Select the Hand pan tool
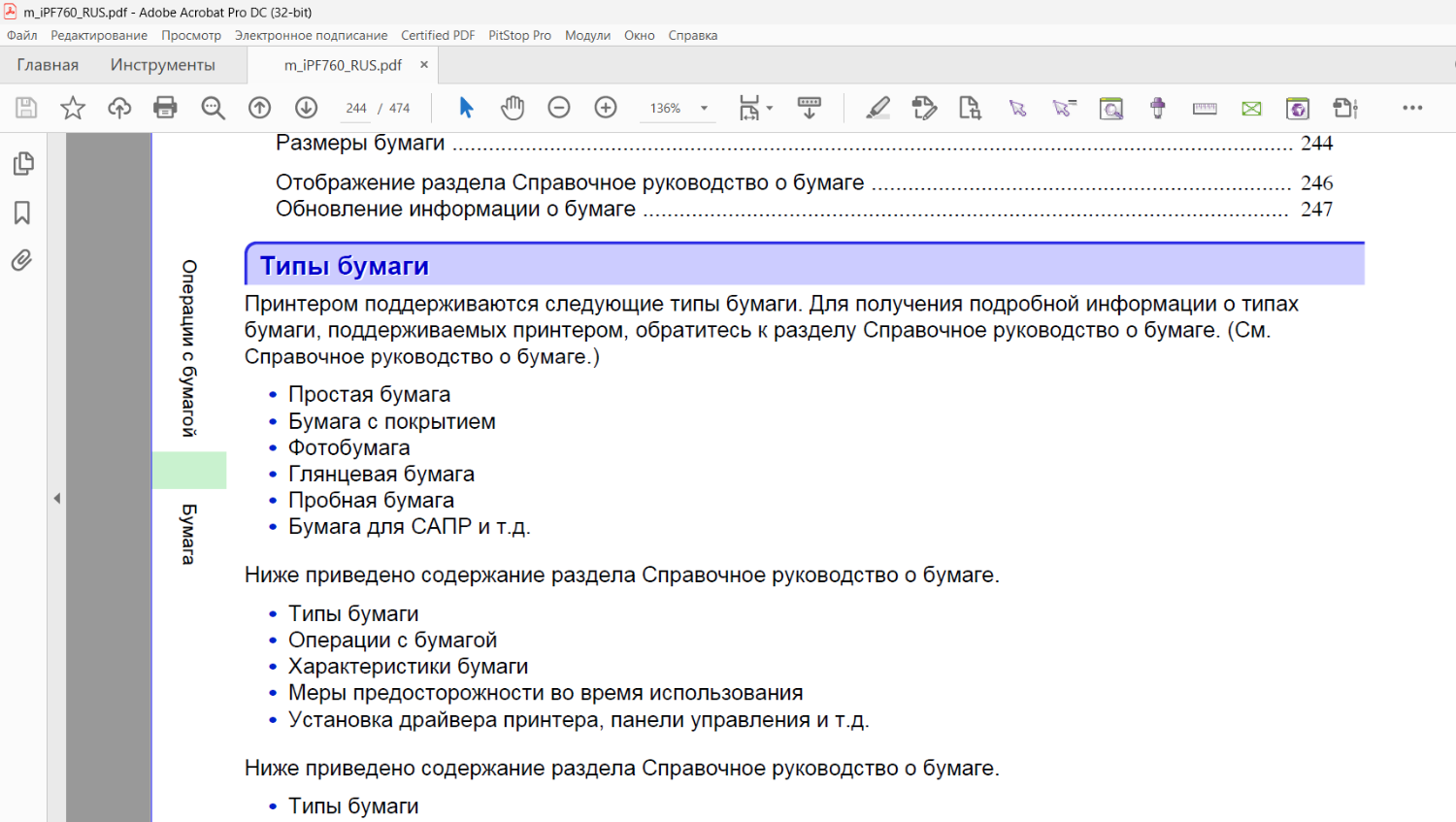Image resolution: width=1456 pixels, height=822 pixels. tap(513, 108)
